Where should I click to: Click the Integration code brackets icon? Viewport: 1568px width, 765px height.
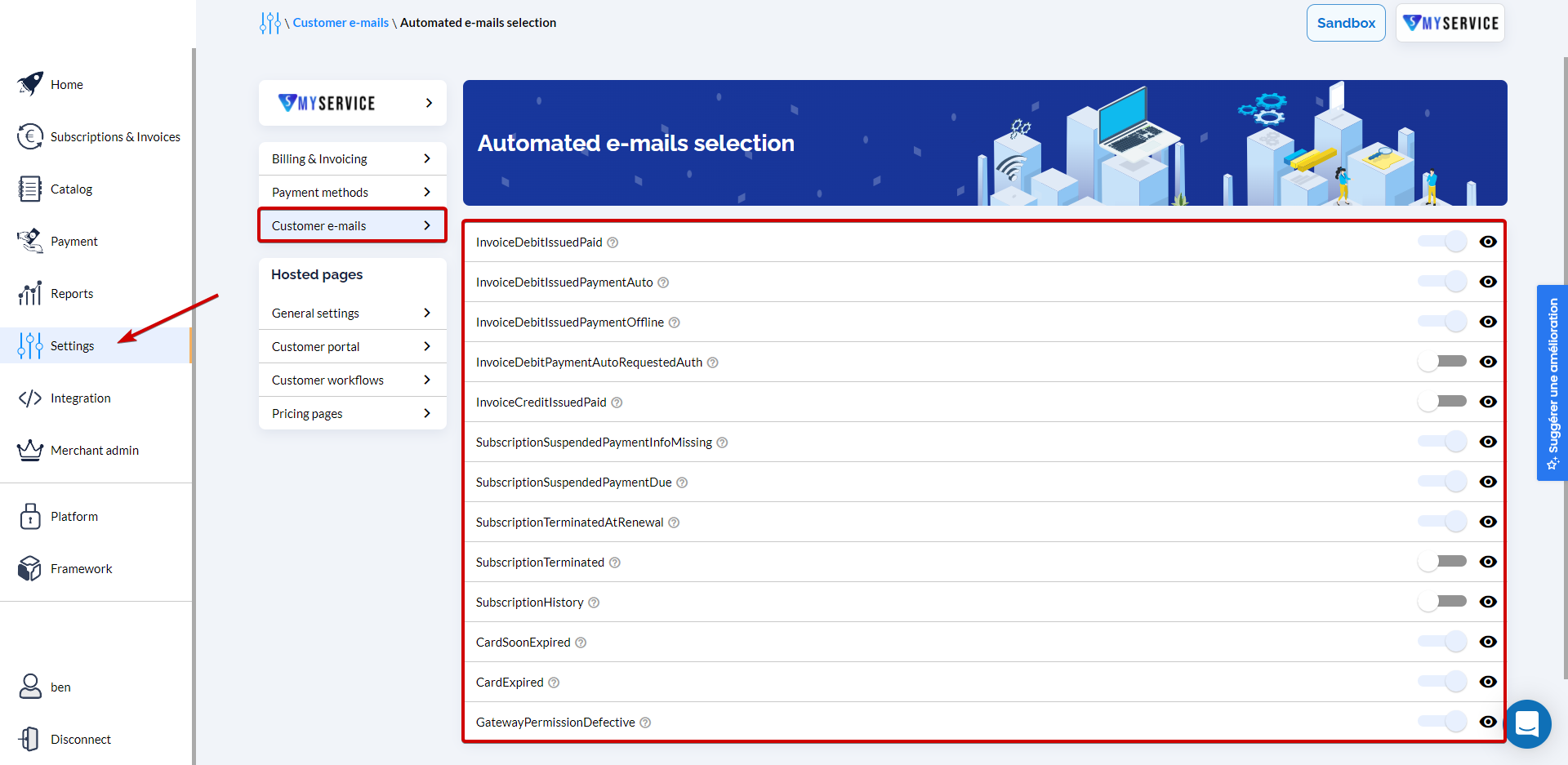pos(30,398)
